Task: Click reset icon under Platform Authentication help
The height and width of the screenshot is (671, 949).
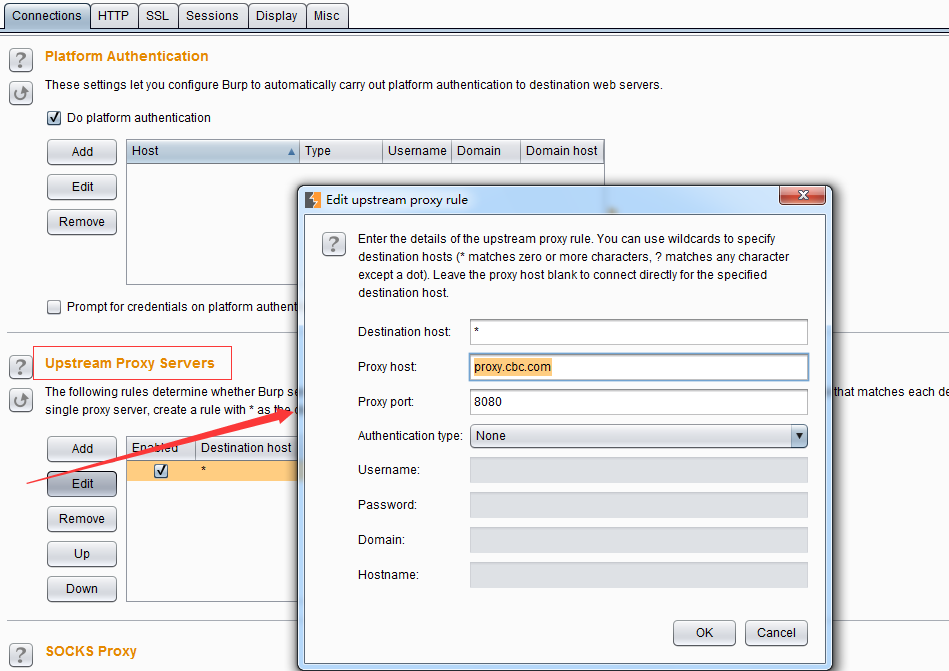Action: pos(21,93)
